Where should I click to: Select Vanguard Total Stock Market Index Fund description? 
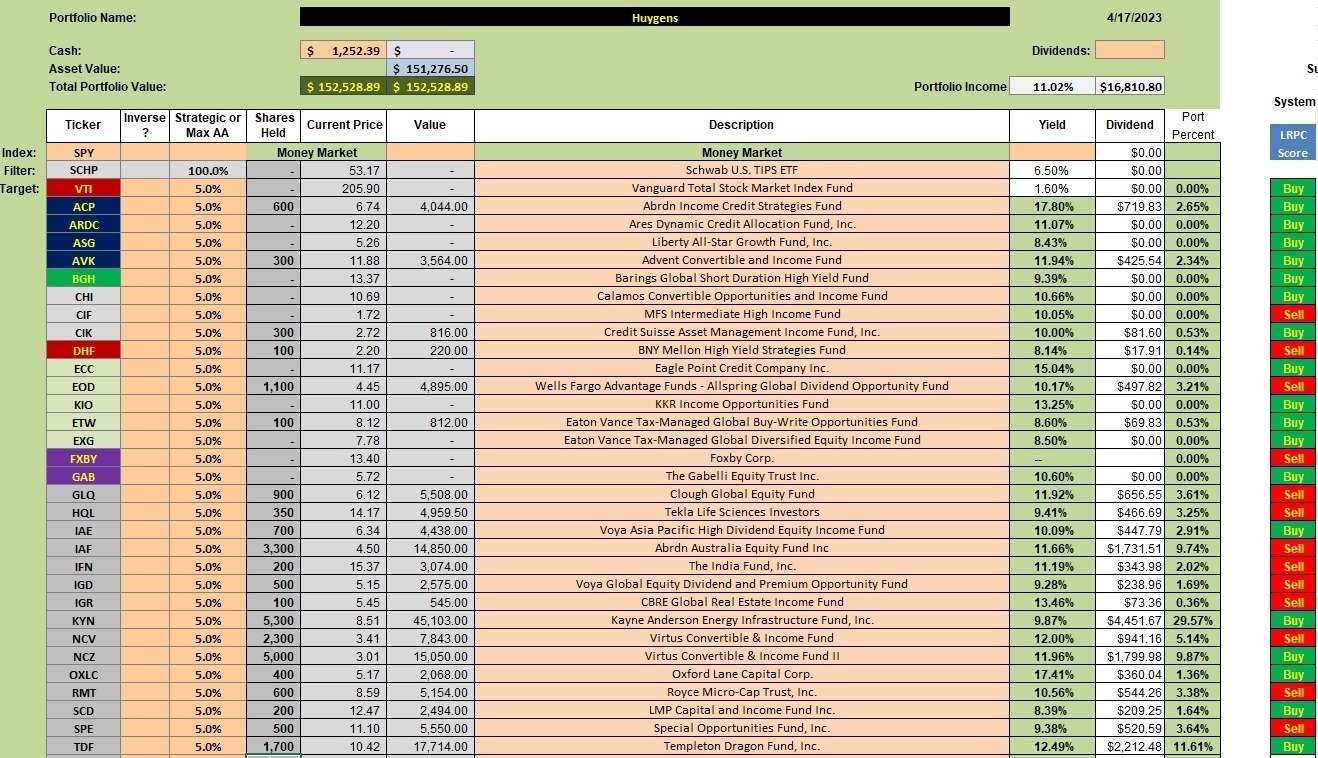pyautogui.click(x=742, y=189)
